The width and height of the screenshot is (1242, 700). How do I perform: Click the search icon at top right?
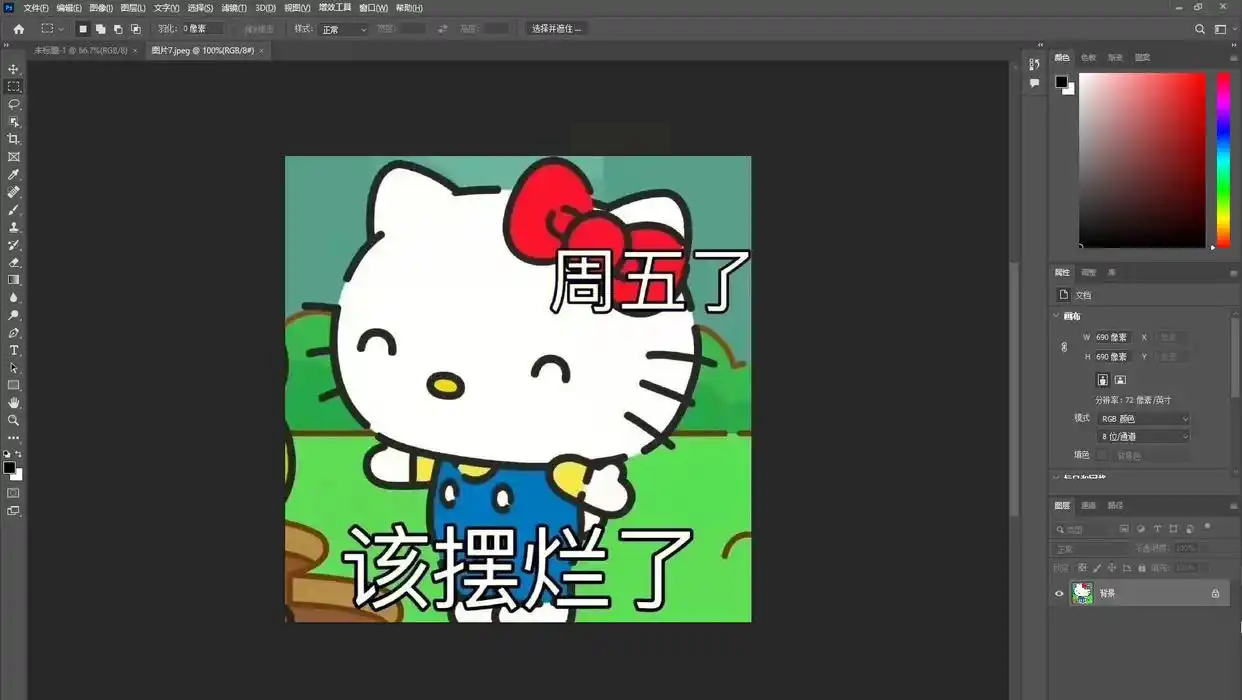tap(1200, 29)
